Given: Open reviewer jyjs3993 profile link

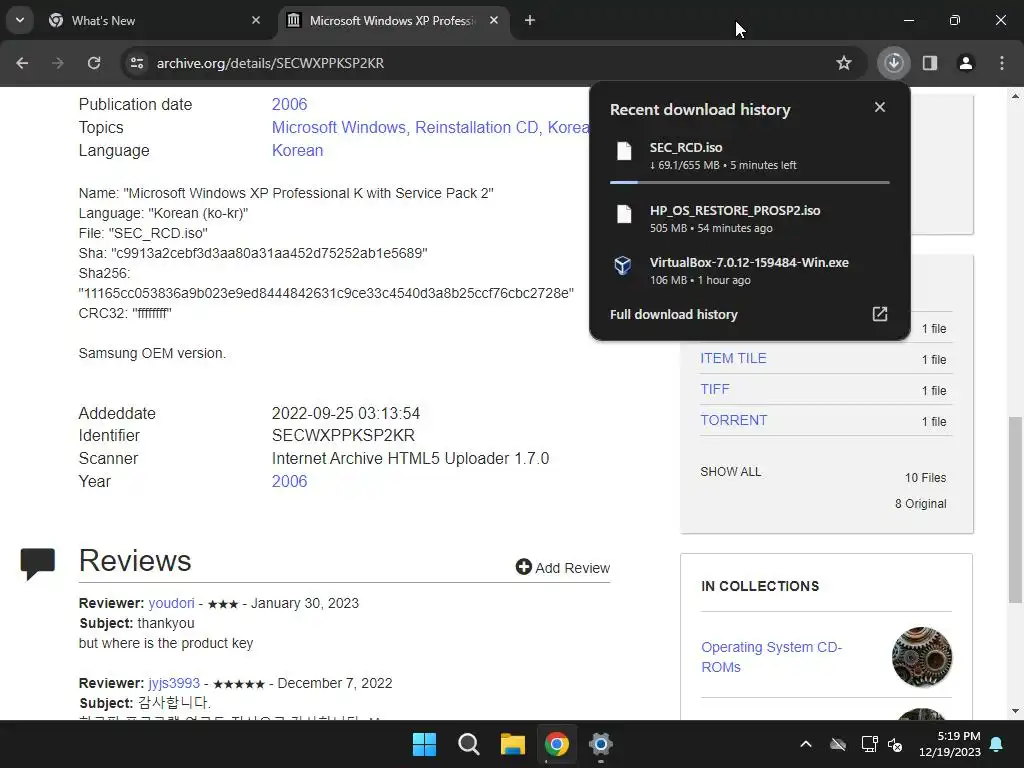Looking at the screenshot, I should (174, 683).
